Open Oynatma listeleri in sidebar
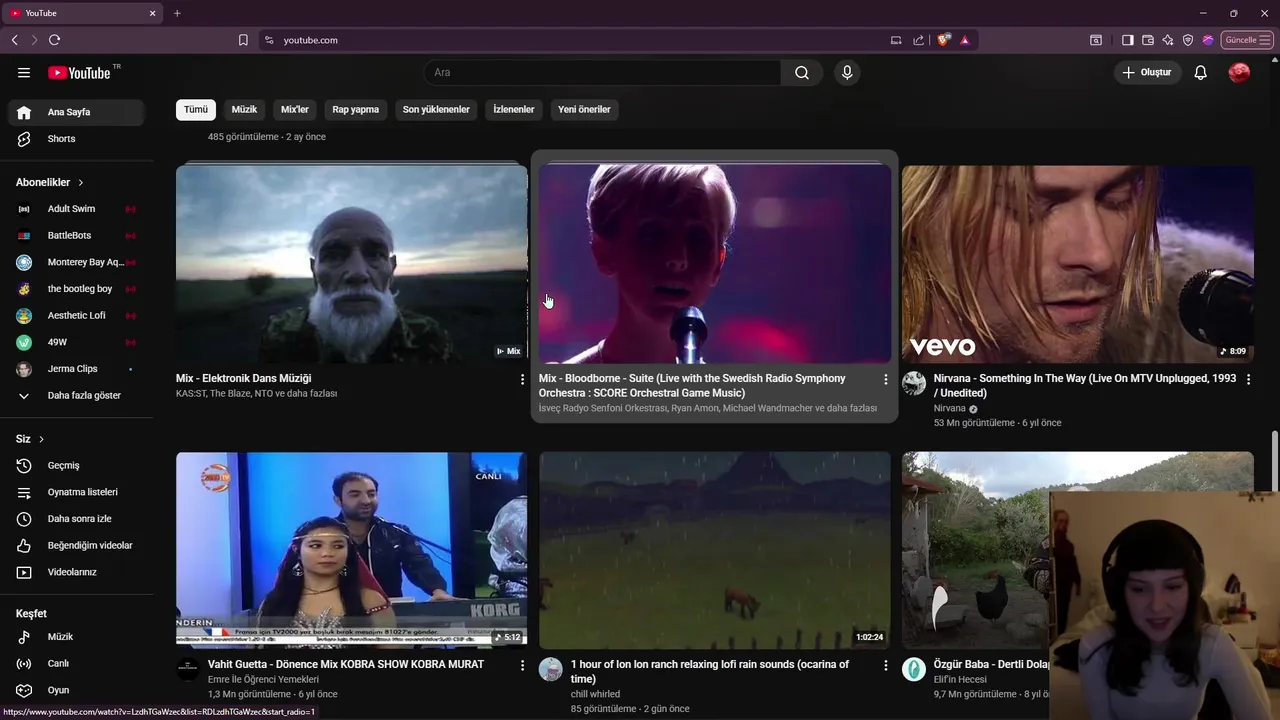Screen dimensions: 1280x720 pyautogui.click(x=76, y=492)
